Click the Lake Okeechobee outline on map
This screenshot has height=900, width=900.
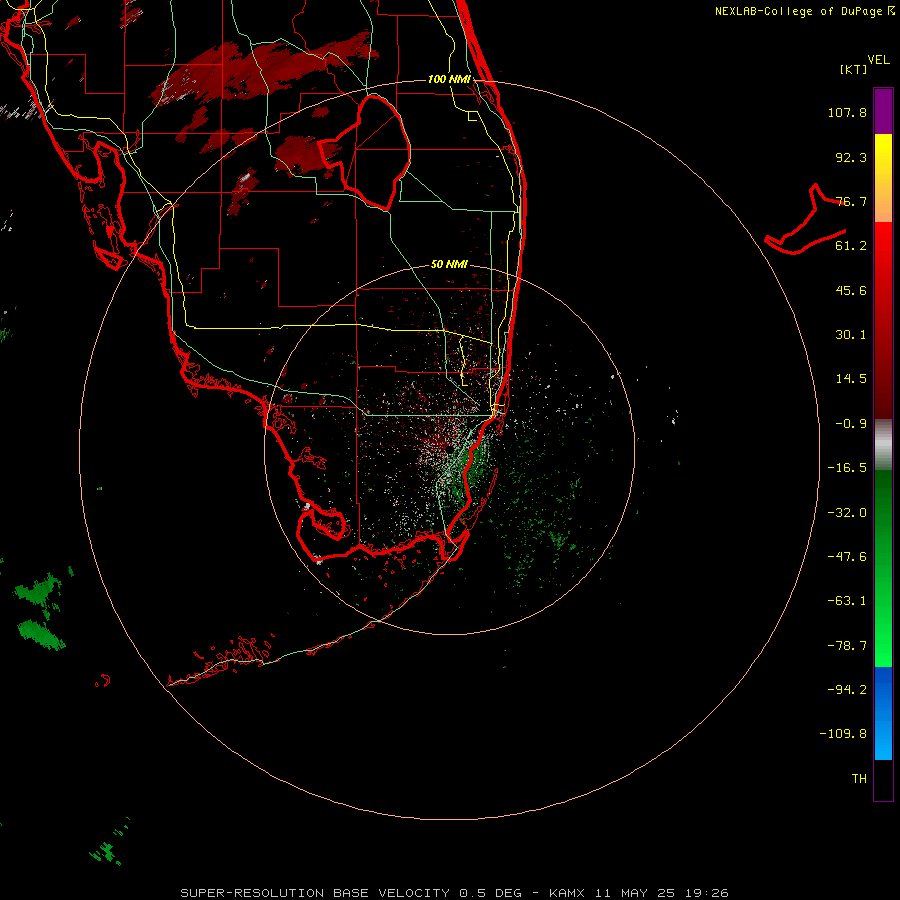coord(364,152)
